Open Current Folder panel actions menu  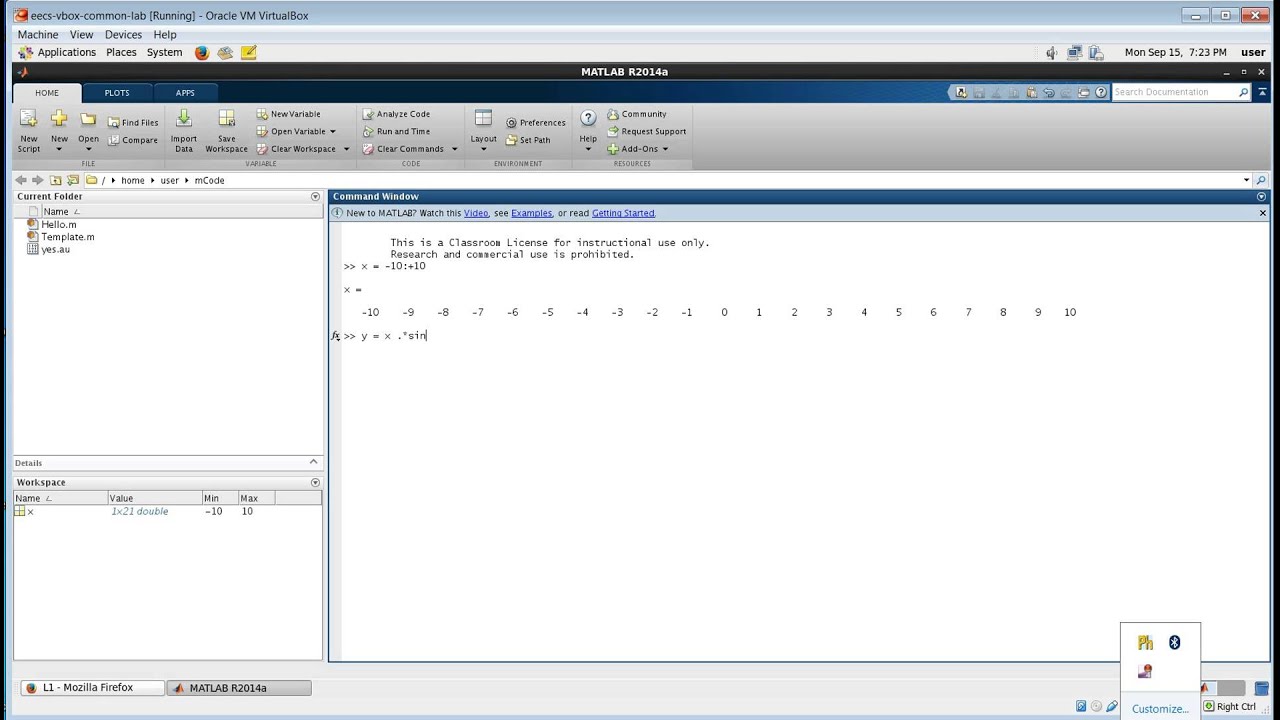(315, 197)
